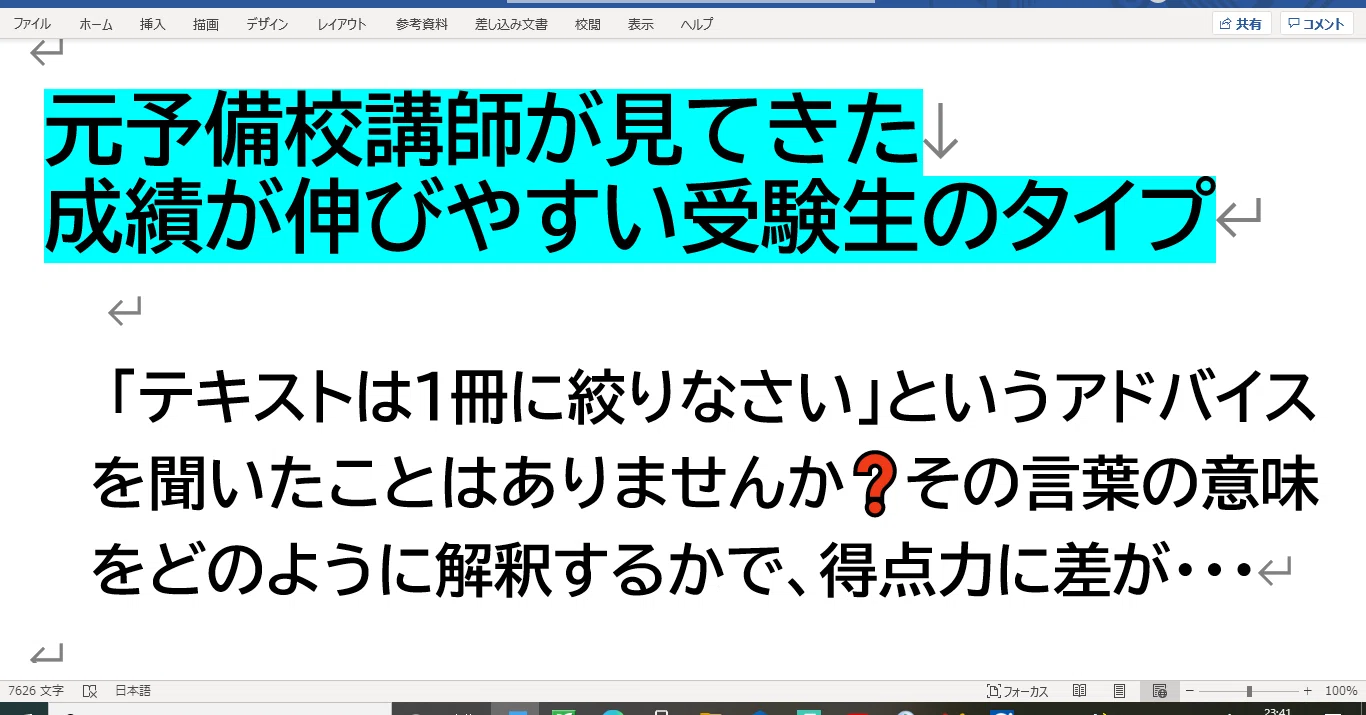Screen dimensions: 1366x715
Task: Click the zoom out minus button
Action: pos(1190,691)
